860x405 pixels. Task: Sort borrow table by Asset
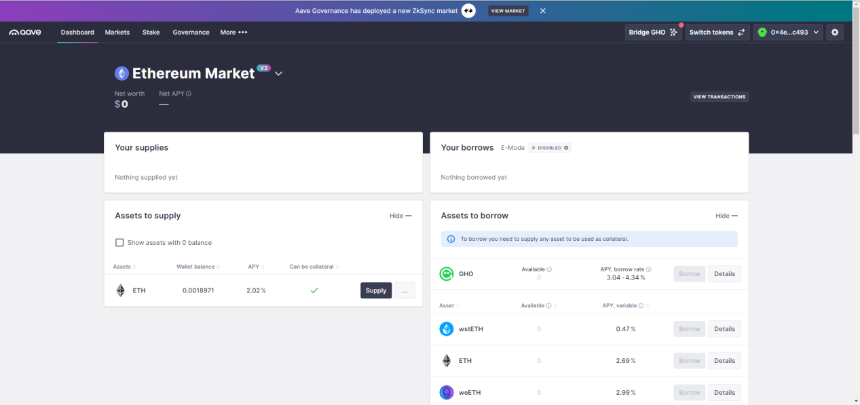(x=449, y=305)
